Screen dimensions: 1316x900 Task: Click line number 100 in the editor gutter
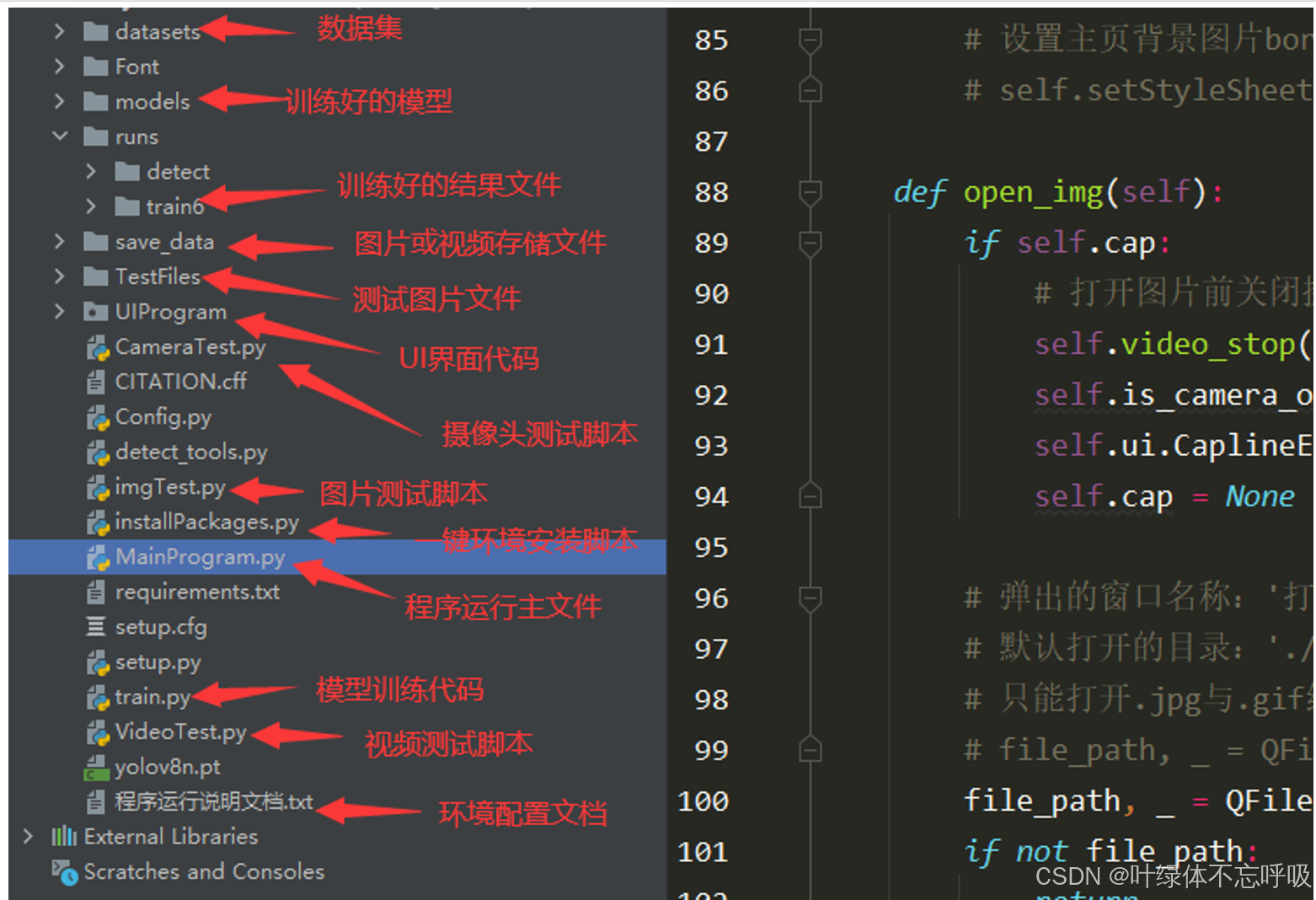703,801
